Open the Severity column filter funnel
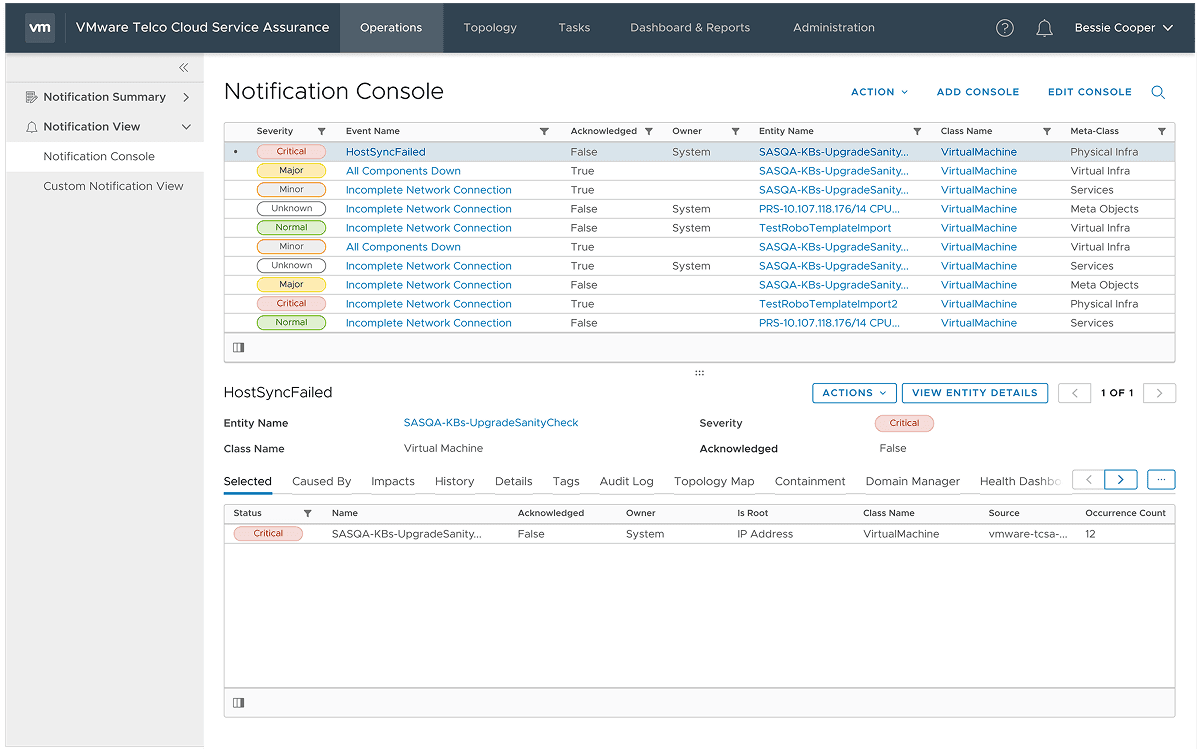Screen dimensions: 1200x749 322,131
